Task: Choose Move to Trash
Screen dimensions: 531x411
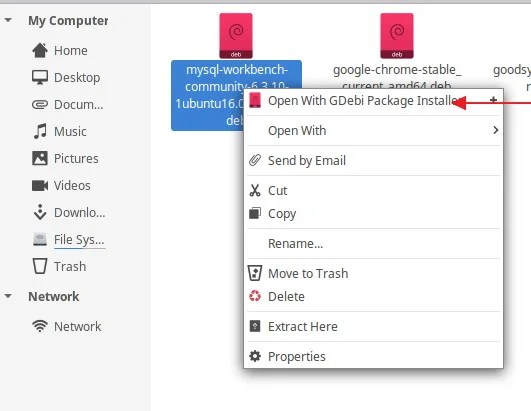Action: (x=374, y=274)
